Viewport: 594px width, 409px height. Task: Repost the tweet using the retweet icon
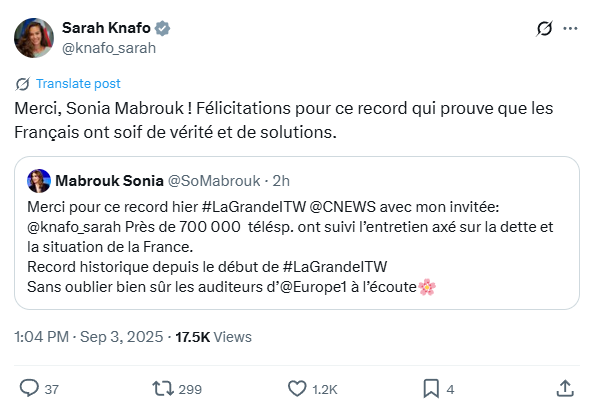[x=163, y=389]
